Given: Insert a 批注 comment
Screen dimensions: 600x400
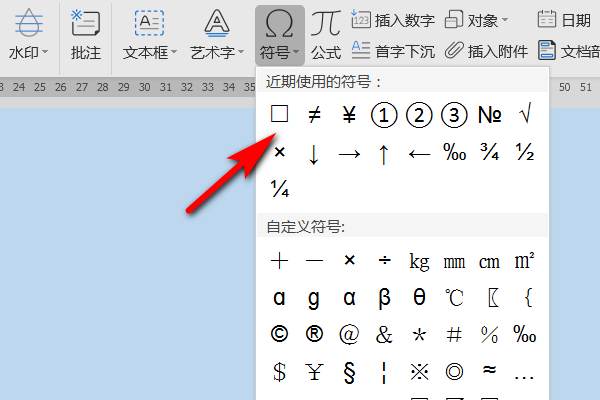Looking at the screenshot, I should 86,34.
